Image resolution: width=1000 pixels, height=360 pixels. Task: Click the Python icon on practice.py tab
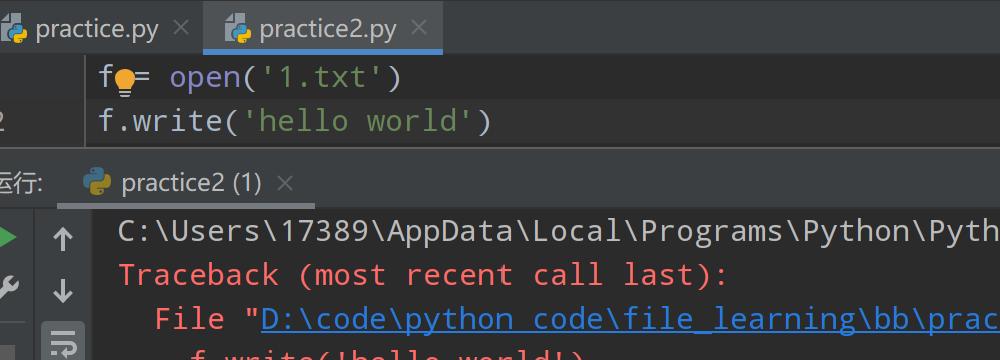pyautogui.click(x=14, y=28)
